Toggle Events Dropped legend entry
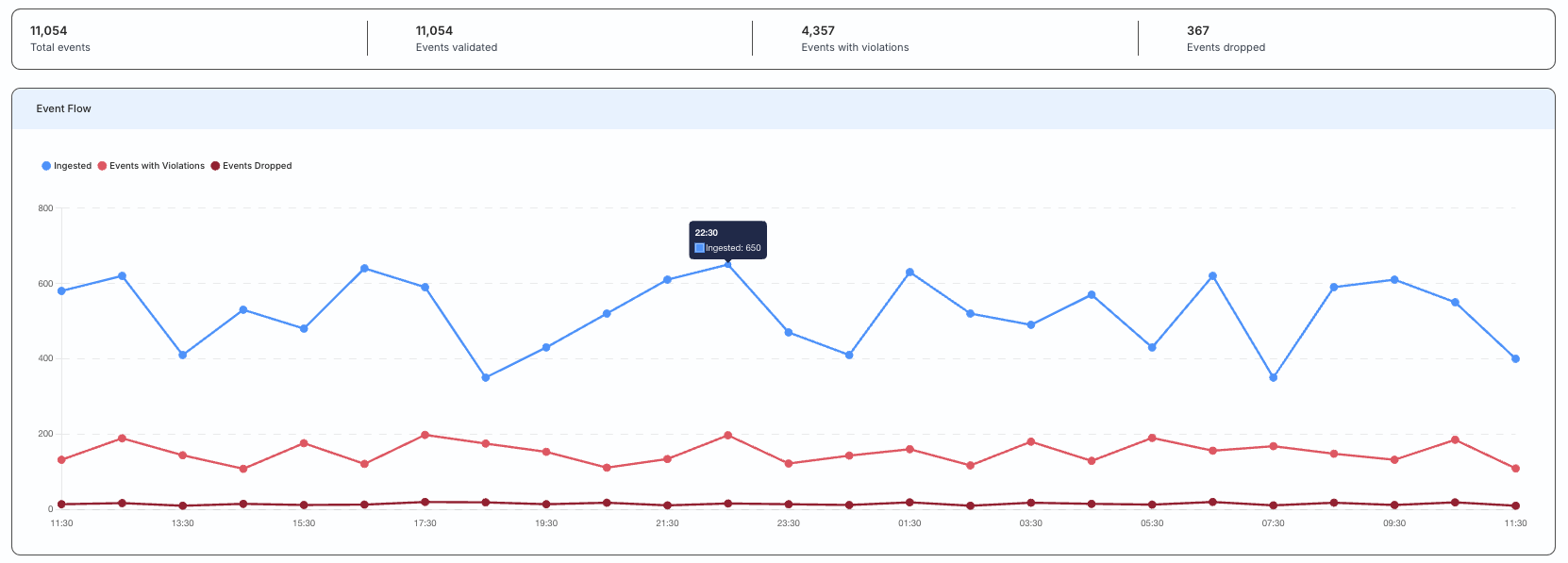Screen dimensions: 1568x563 point(251,166)
